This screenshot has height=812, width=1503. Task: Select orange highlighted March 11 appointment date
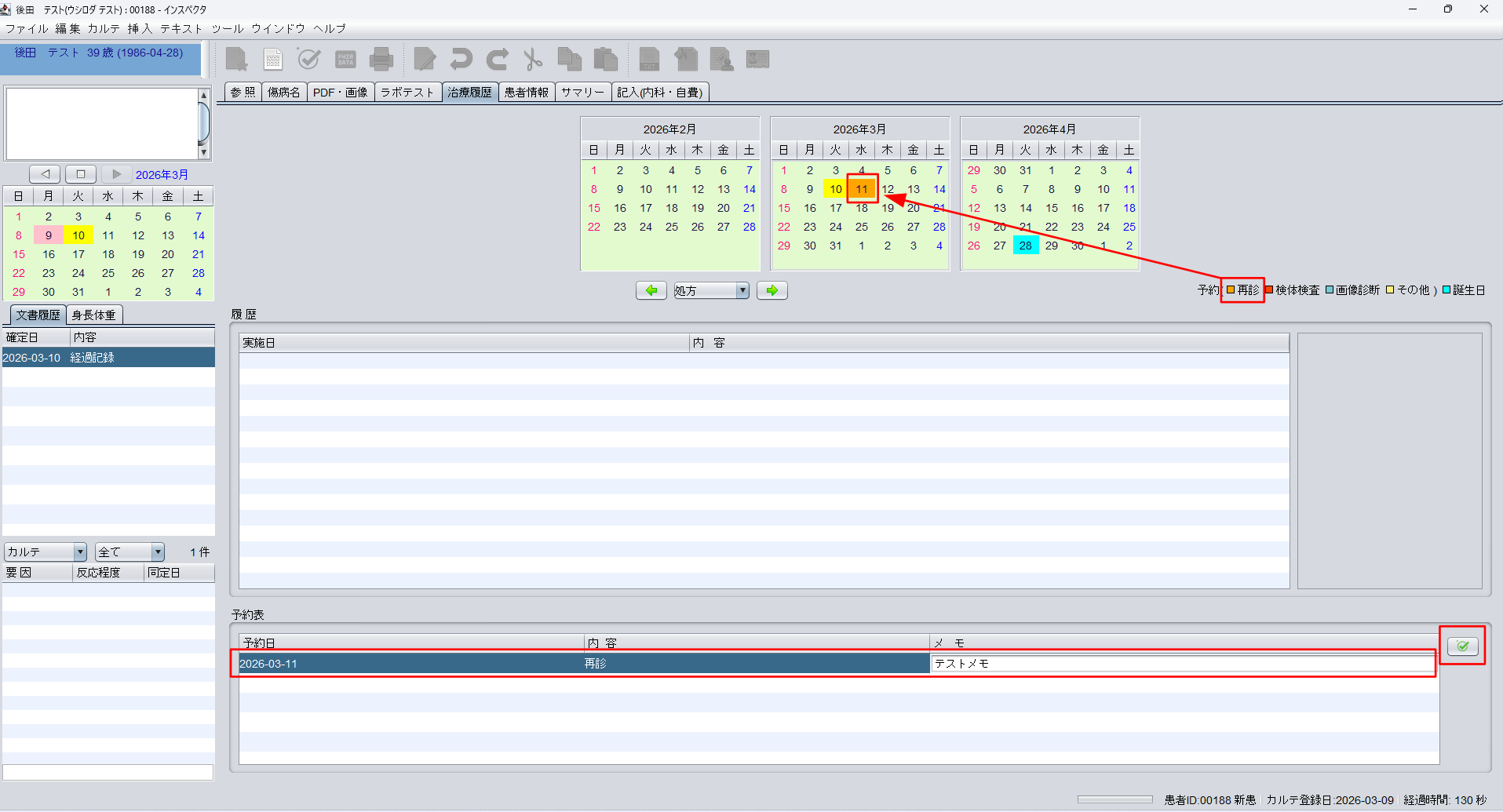pos(862,189)
